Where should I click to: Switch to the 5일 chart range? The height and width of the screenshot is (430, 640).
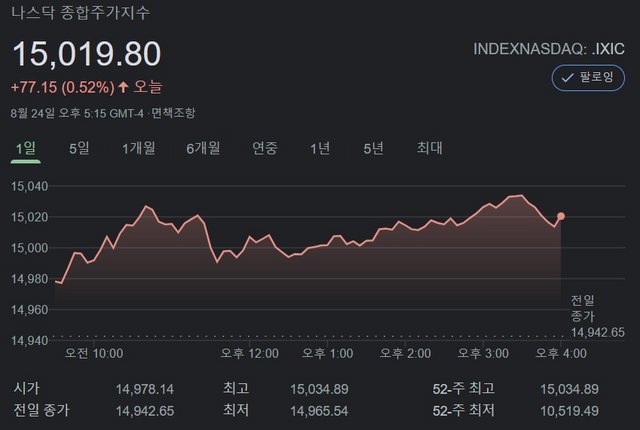click(79, 148)
